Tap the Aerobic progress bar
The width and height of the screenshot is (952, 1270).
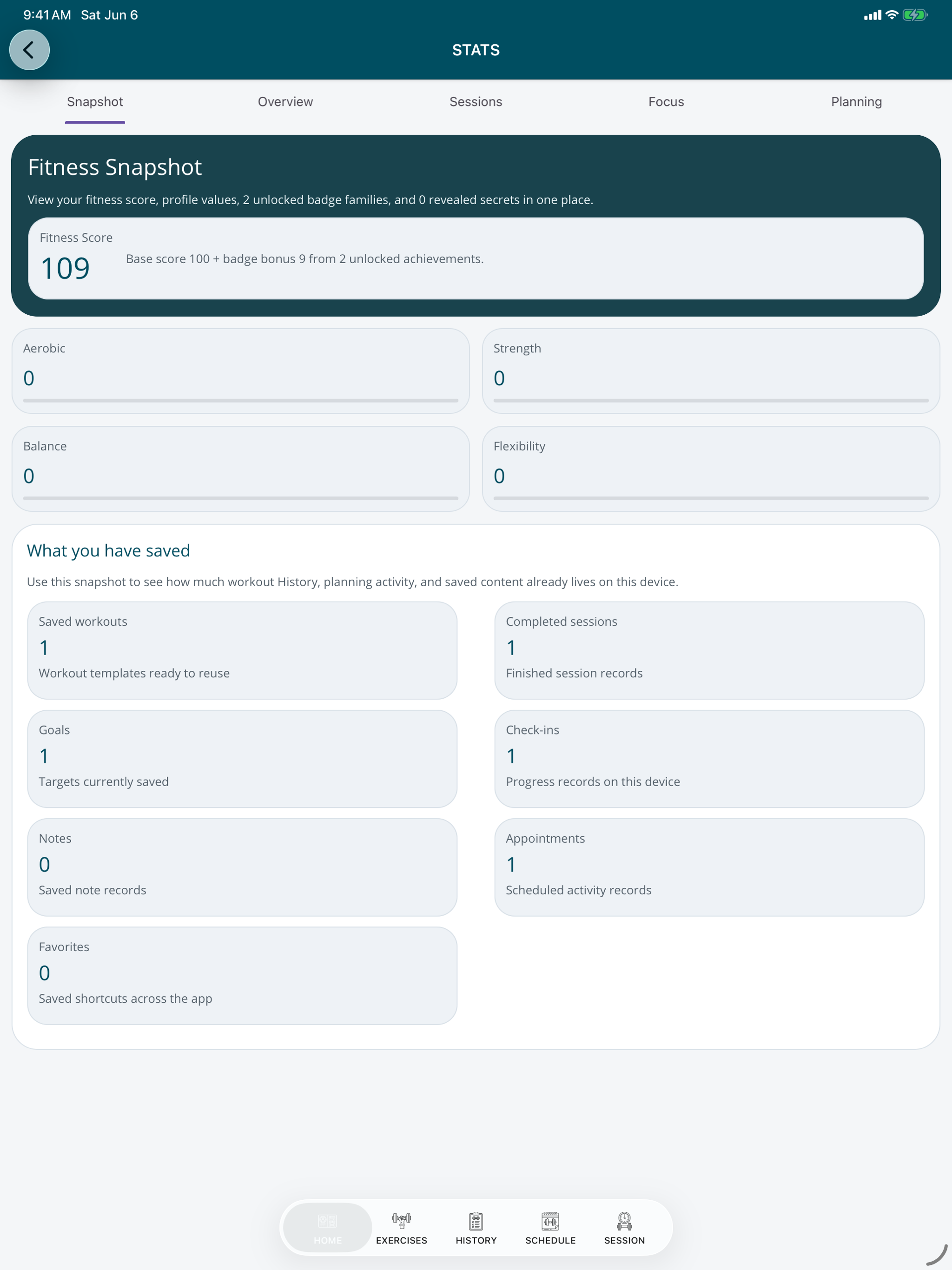pyautogui.click(x=241, y=400)
